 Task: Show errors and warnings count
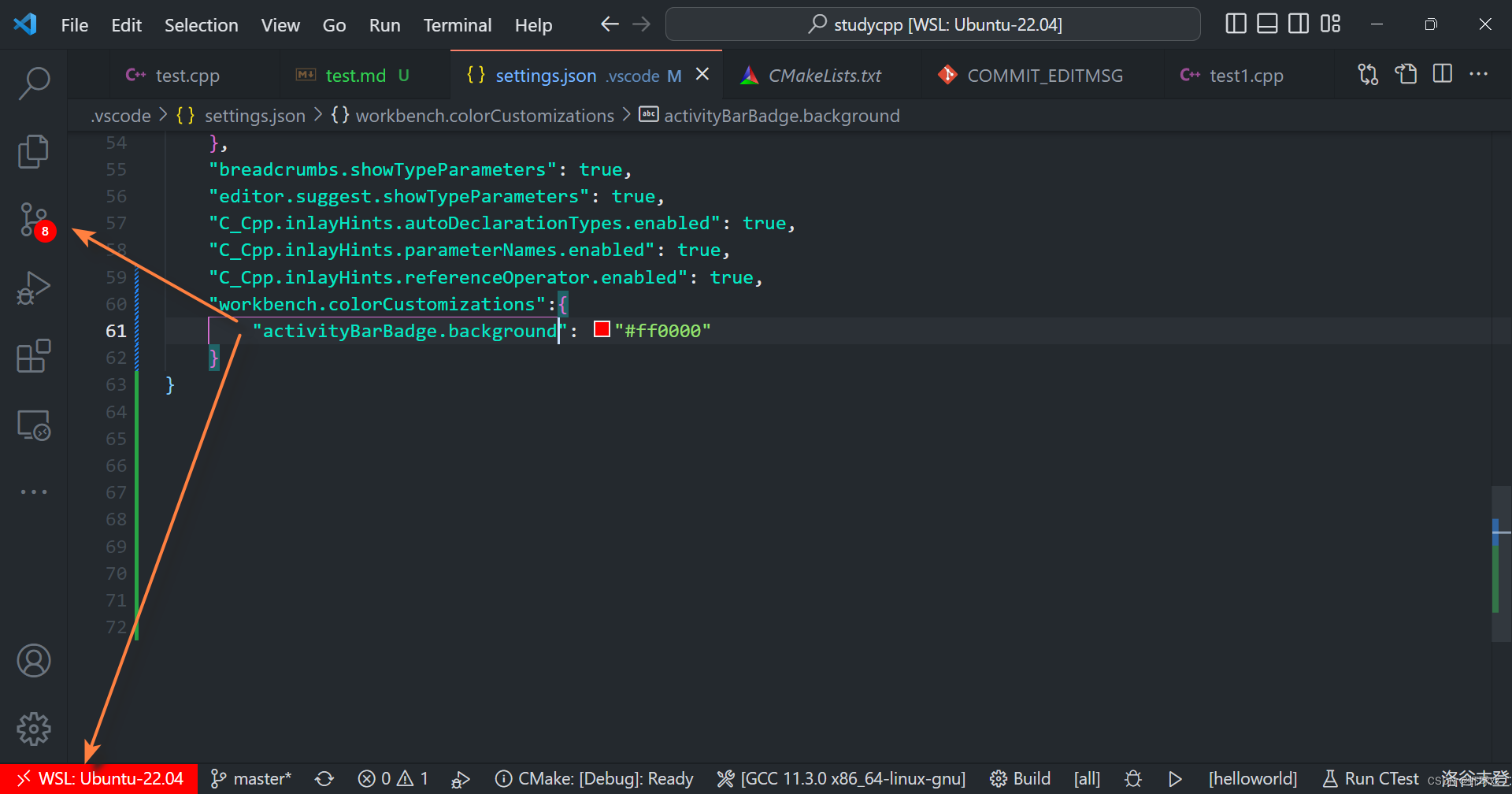coord(393,779)
